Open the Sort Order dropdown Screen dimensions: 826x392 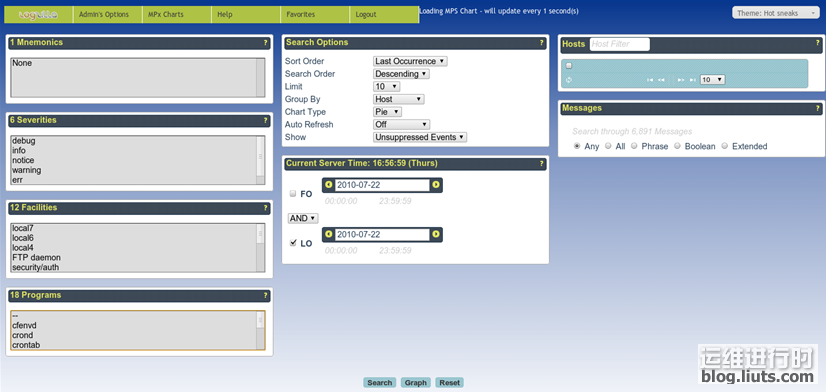[x=410, y=61]
